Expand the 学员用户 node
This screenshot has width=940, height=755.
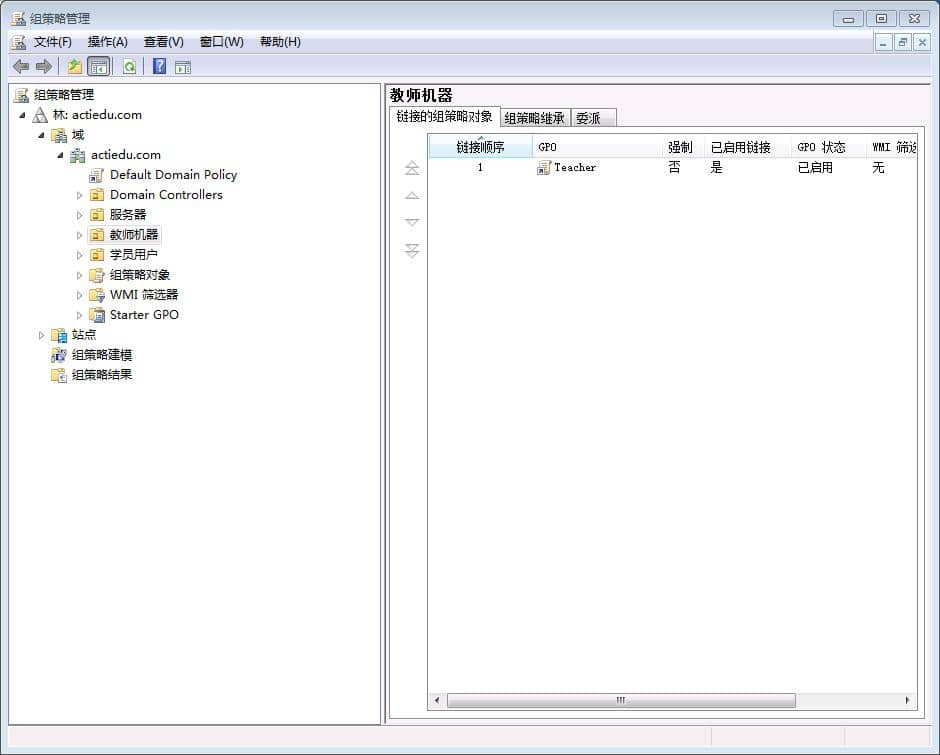coord(79,255)
